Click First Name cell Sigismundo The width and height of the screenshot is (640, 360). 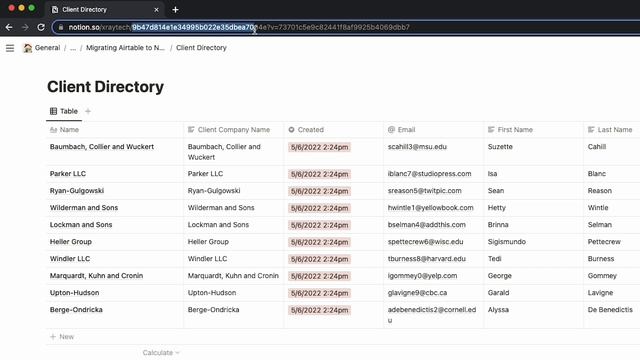507,242
